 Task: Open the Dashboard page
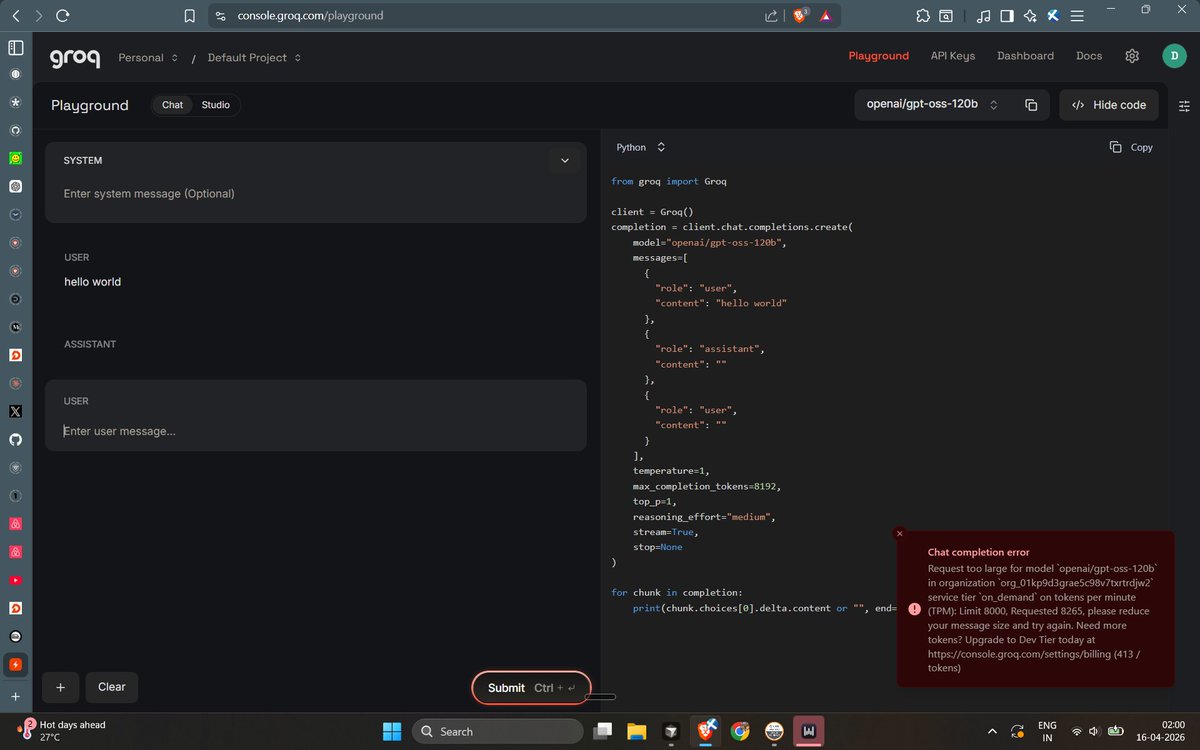tap(1025, 56)
